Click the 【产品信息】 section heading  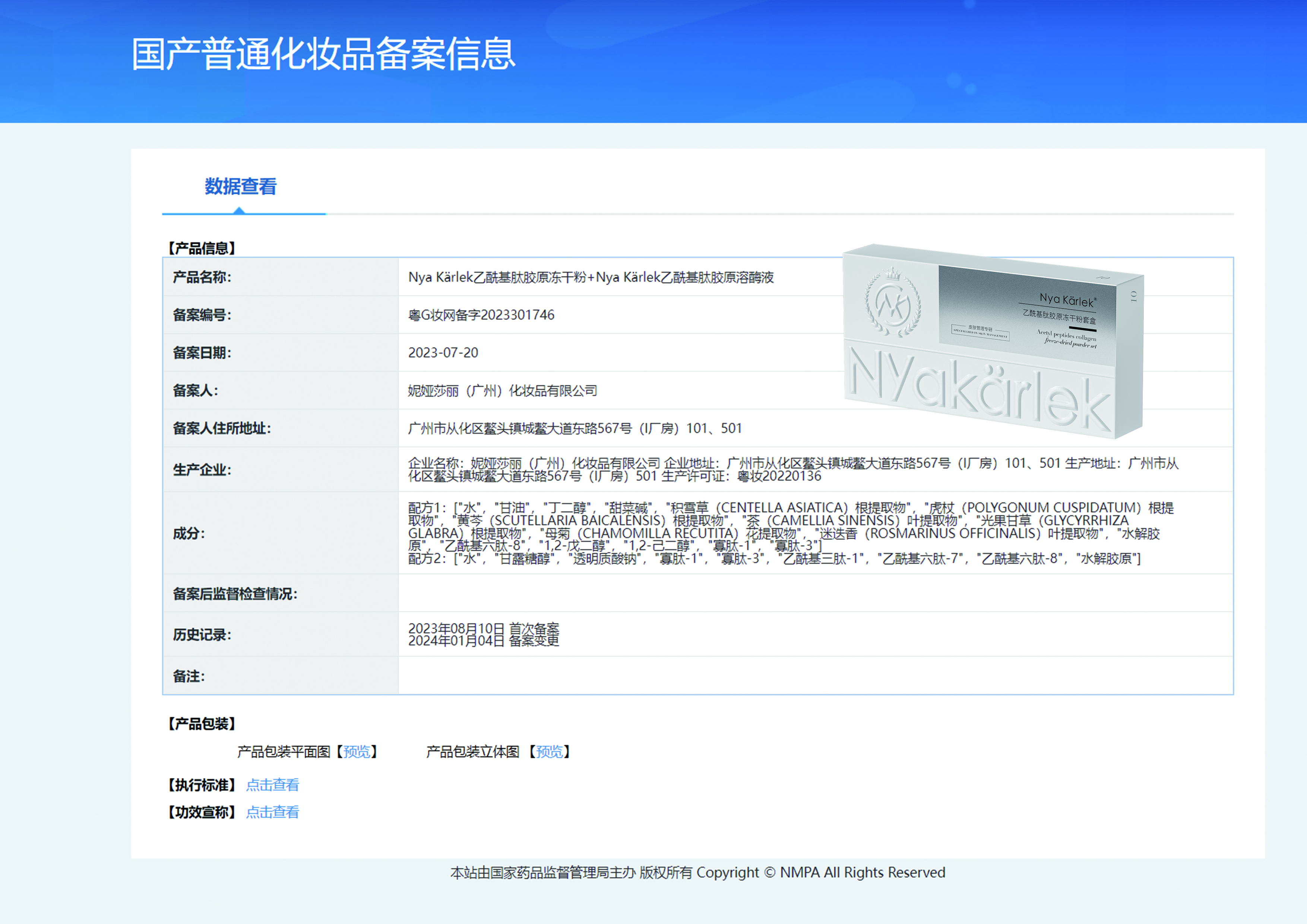[202, 248]
